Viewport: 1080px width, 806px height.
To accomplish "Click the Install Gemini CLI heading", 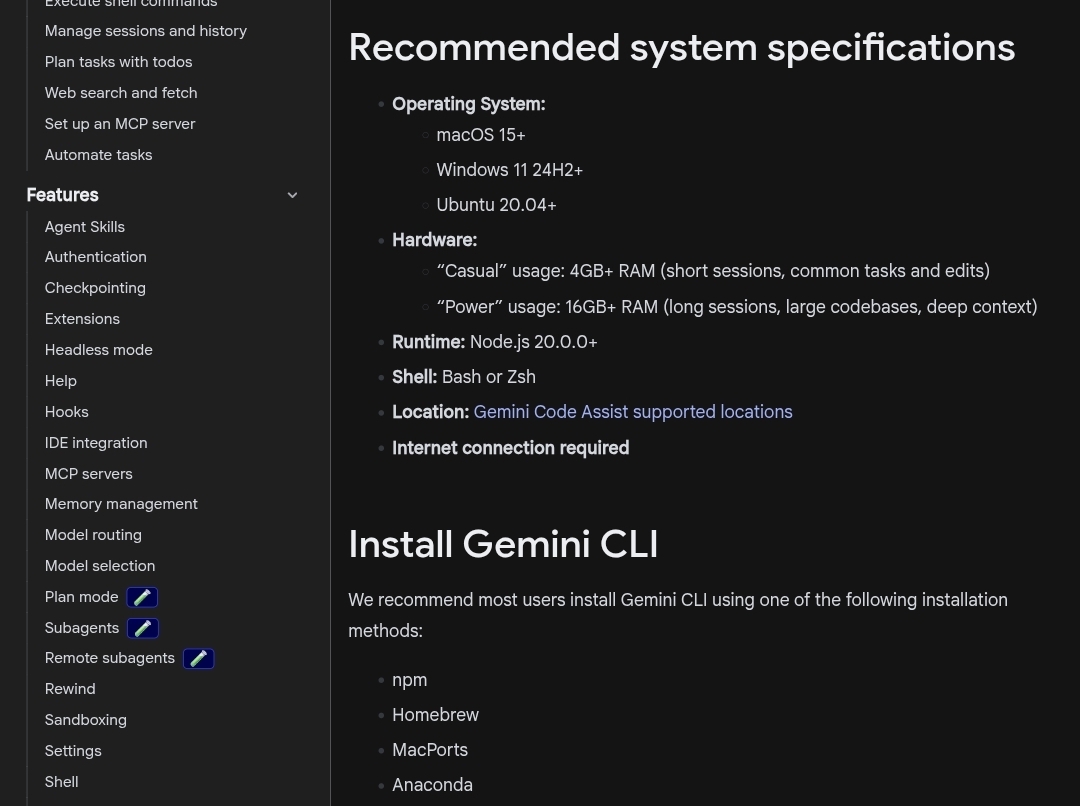I will (x=503, y=544).
